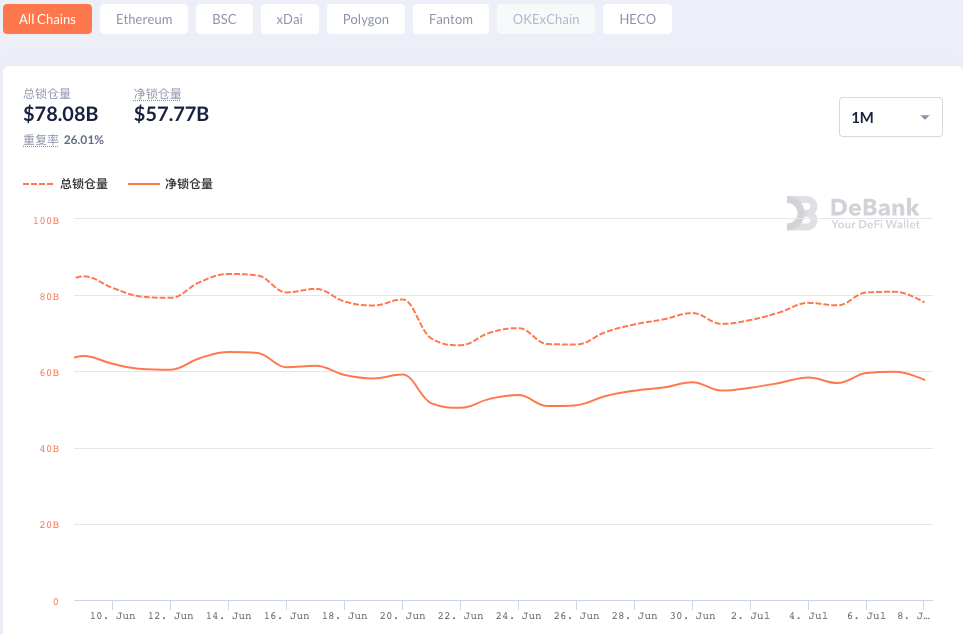963x634 pixels.
Task: Click the 净锁仓量 header label
Action: pyautogui.click(x=158, y=94)
